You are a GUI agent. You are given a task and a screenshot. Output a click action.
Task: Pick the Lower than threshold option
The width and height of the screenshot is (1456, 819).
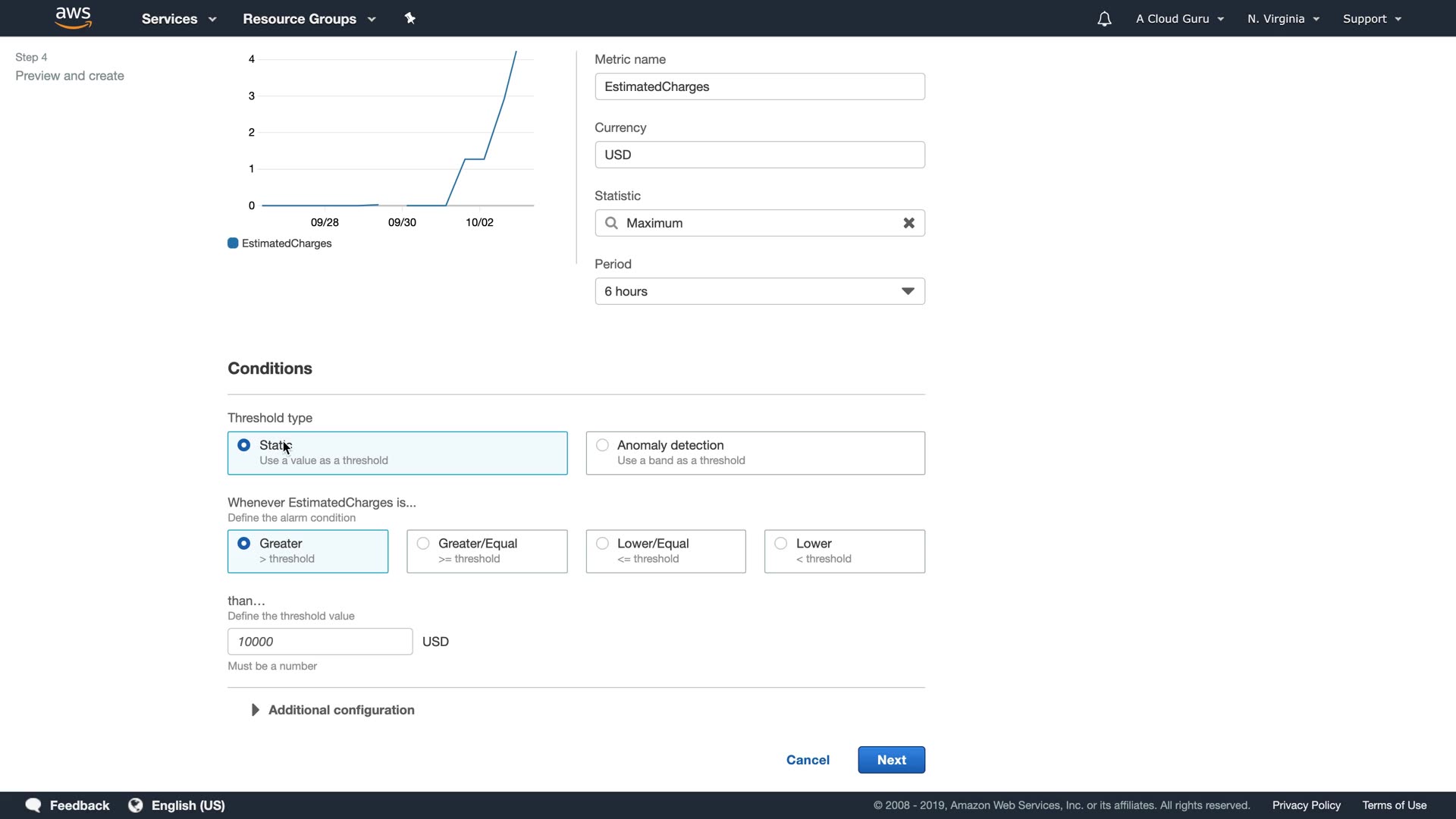click(781, 544)
